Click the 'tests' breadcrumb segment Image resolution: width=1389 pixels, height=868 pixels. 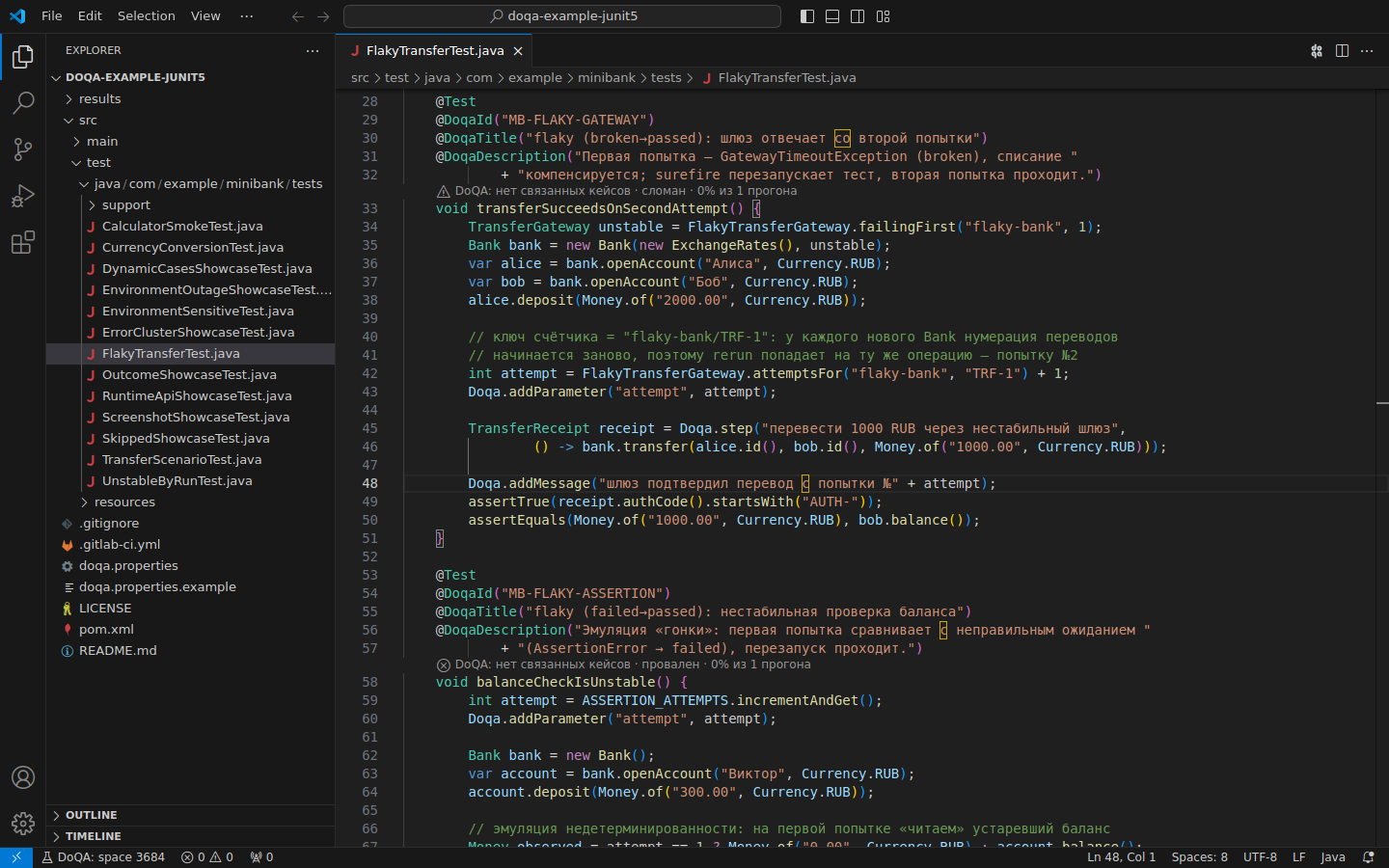pos(666,78)
